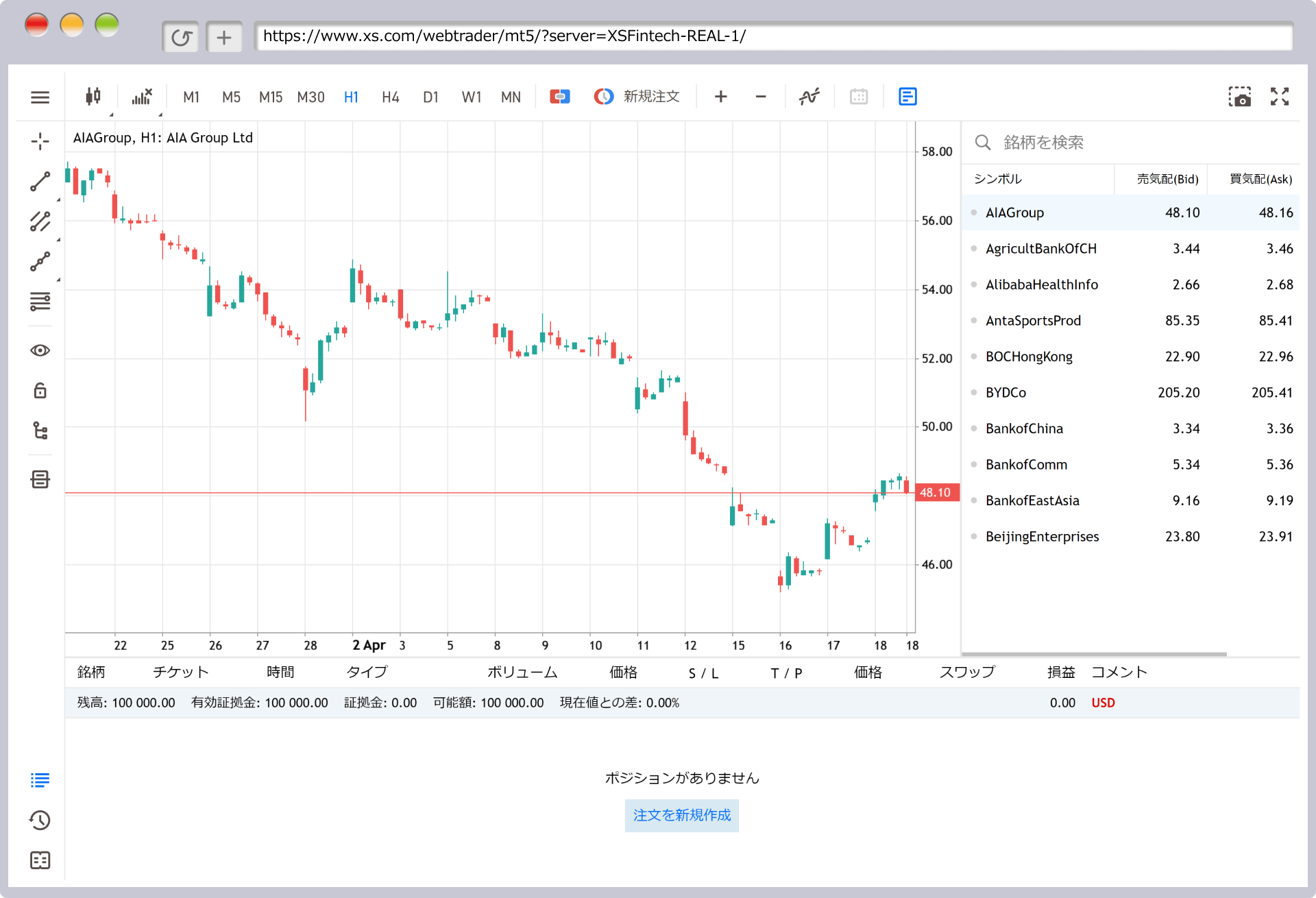Select the equidistant channel tool
The image size is (1316, 898).
40,221
